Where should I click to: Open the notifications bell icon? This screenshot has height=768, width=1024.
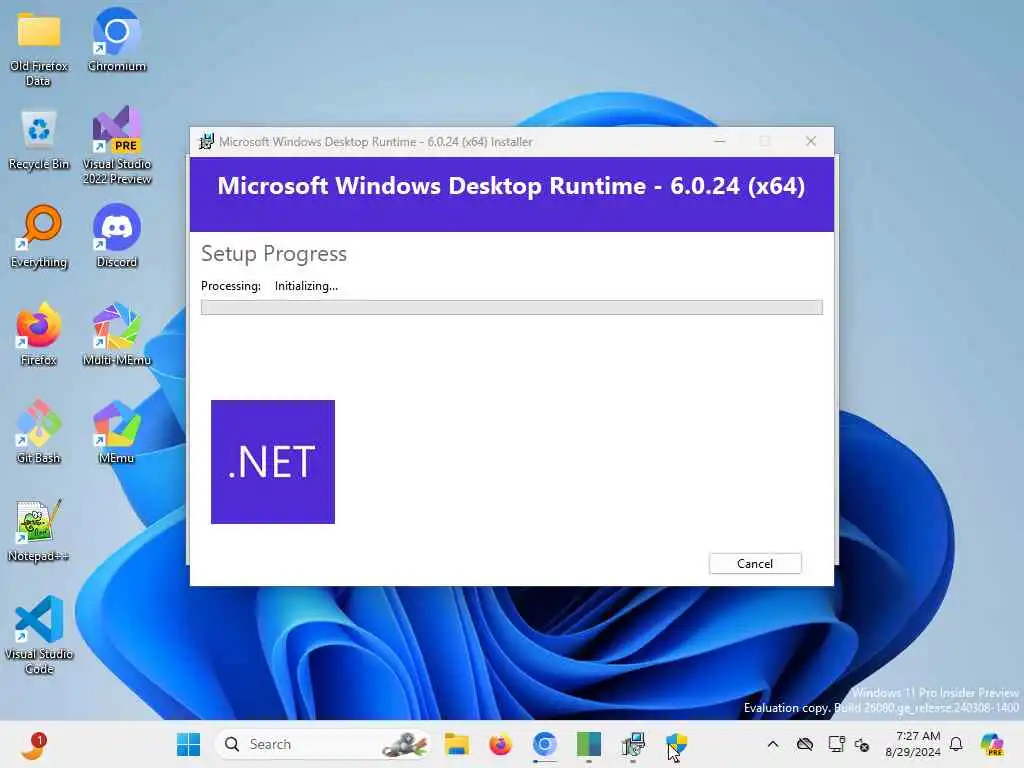pos(956,744)
